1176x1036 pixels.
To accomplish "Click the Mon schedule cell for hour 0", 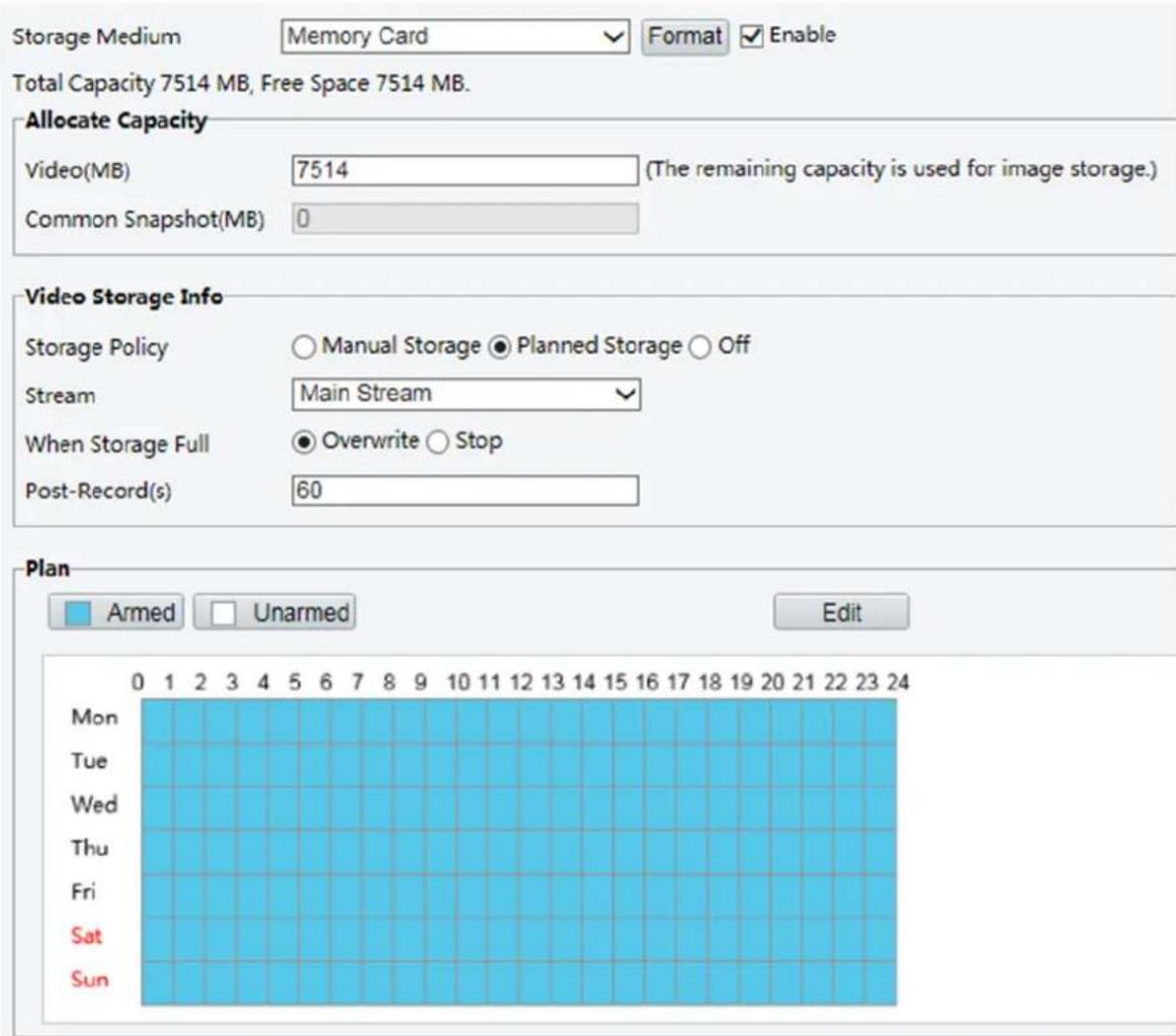I will click(157, 721).
